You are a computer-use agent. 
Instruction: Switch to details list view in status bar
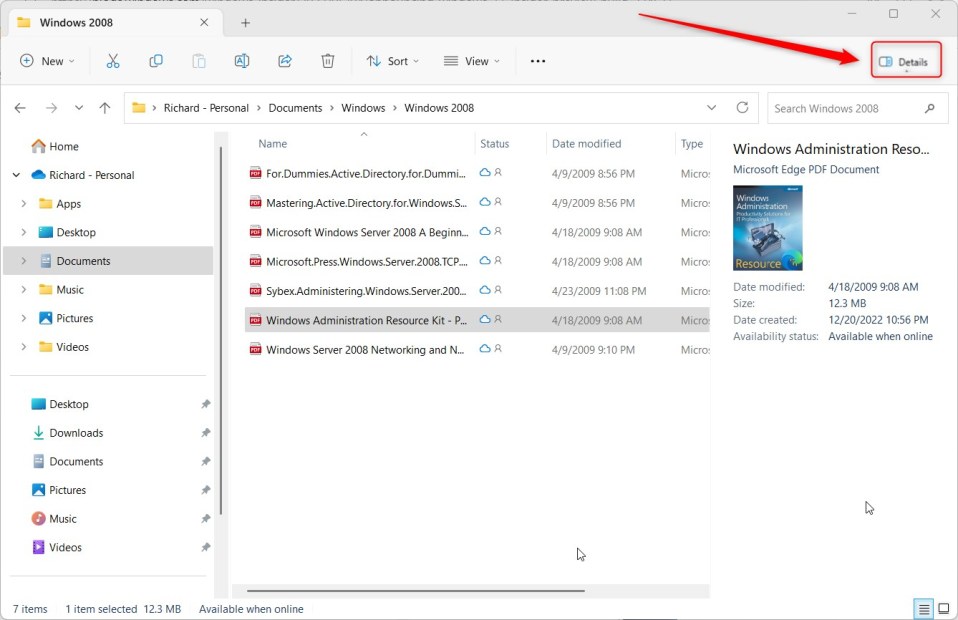(x=923, y=609)
